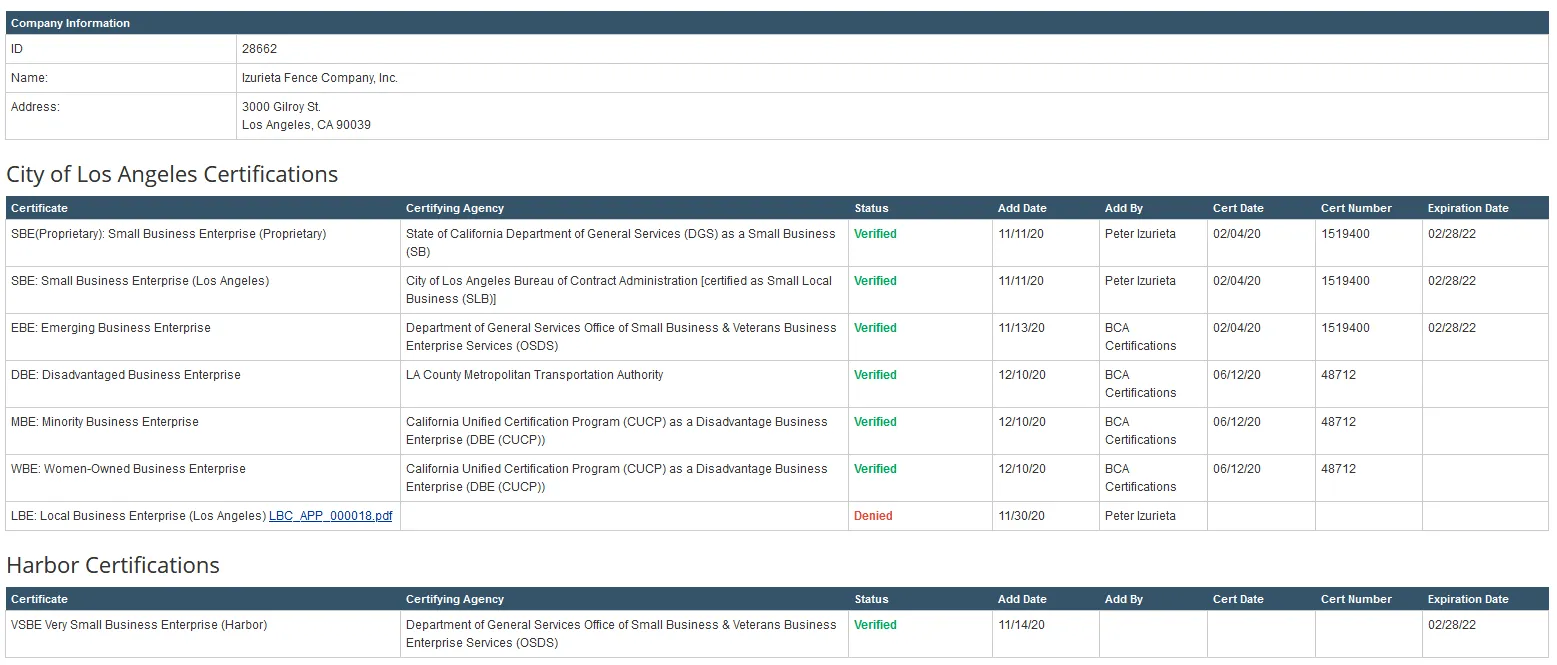Click the 11/30/20 add date in LBE row
1557x665 pixels.
pos(1020,516)
